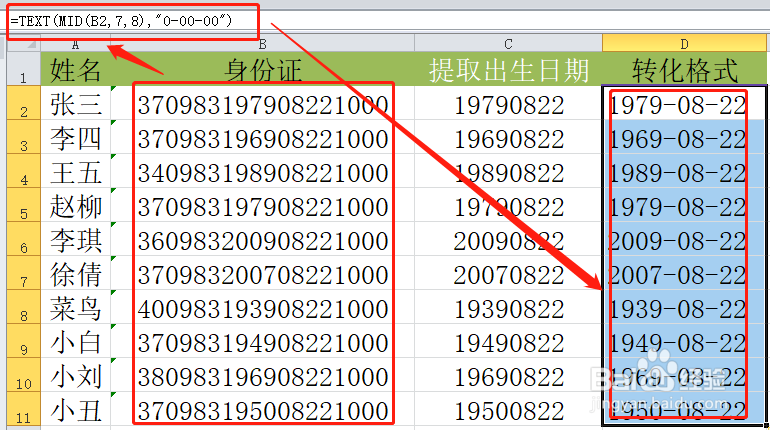The image size is (770, 430).
Task: Select formatted date cell 2007-08-22
Action: (684, 272)
